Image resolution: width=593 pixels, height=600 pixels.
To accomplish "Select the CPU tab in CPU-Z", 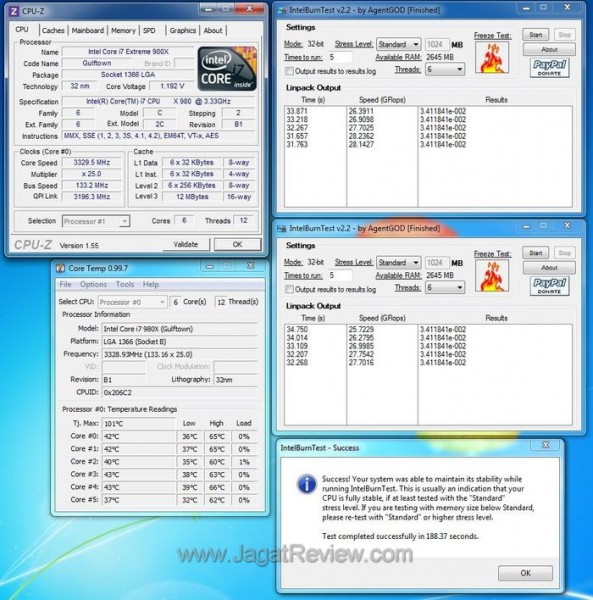I will (22, 30).
